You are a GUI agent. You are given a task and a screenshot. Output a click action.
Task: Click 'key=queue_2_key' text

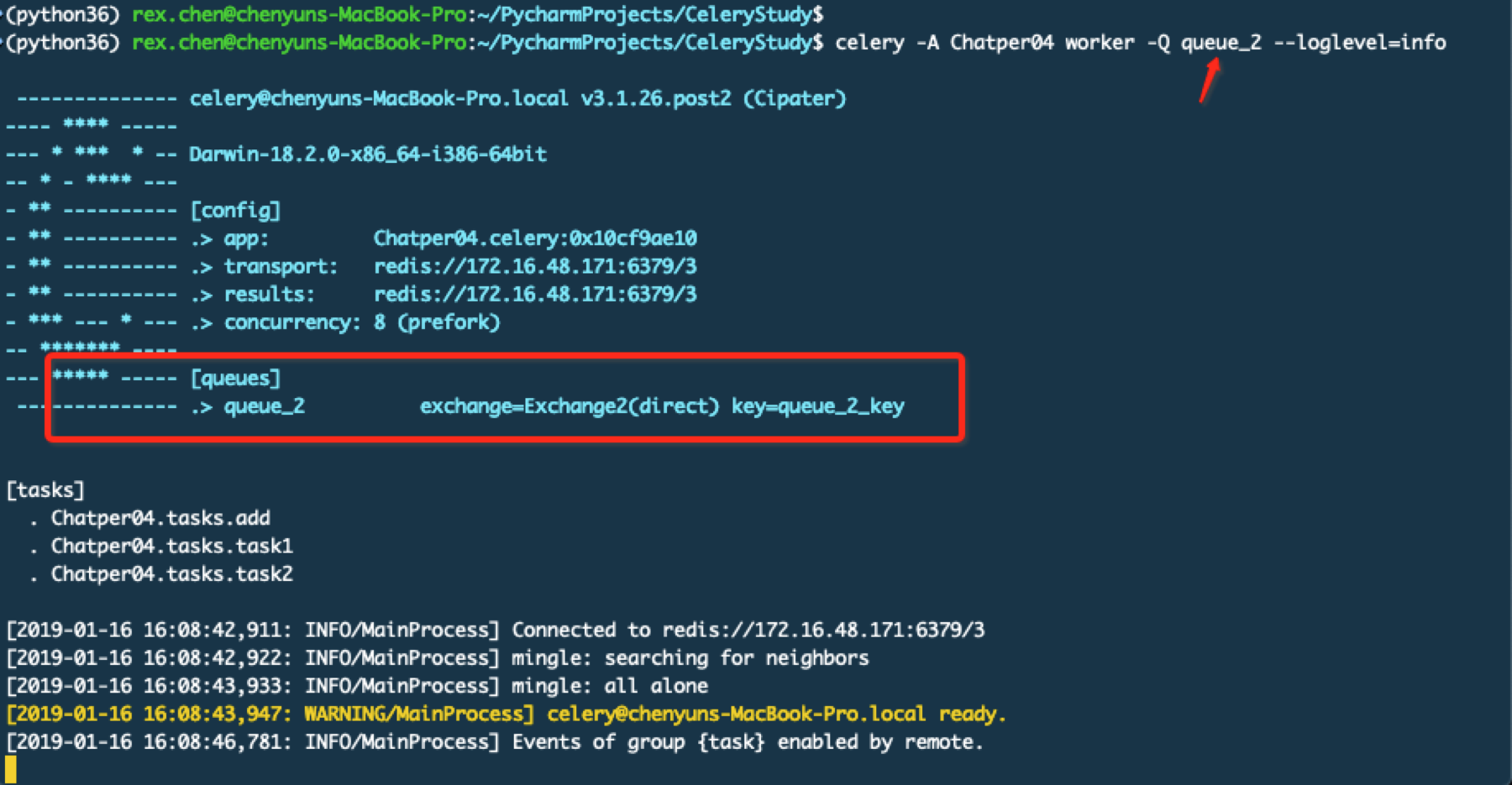coord(818,406)
